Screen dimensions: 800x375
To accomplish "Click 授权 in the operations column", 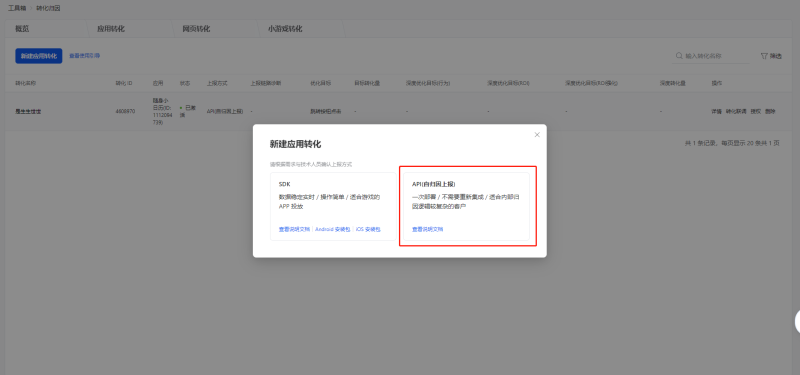I will pyautogui.click(x=756, y=111).
